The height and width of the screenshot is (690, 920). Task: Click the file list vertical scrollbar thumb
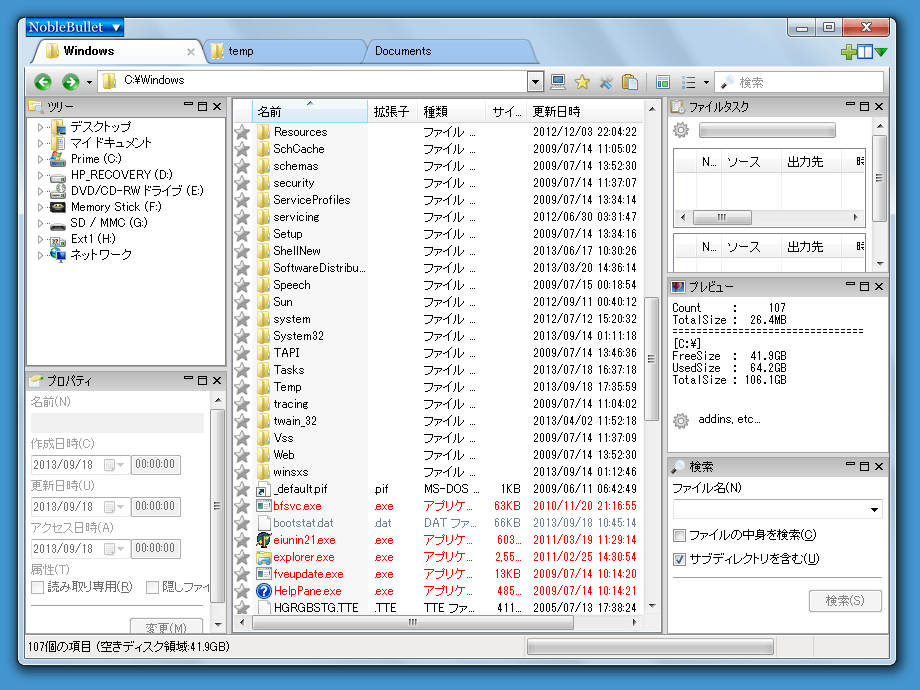[x=651, y=358]
